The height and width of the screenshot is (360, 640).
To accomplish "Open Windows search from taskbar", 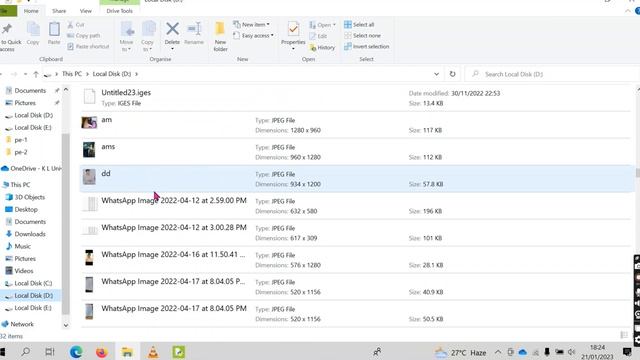I will point(25,351).
